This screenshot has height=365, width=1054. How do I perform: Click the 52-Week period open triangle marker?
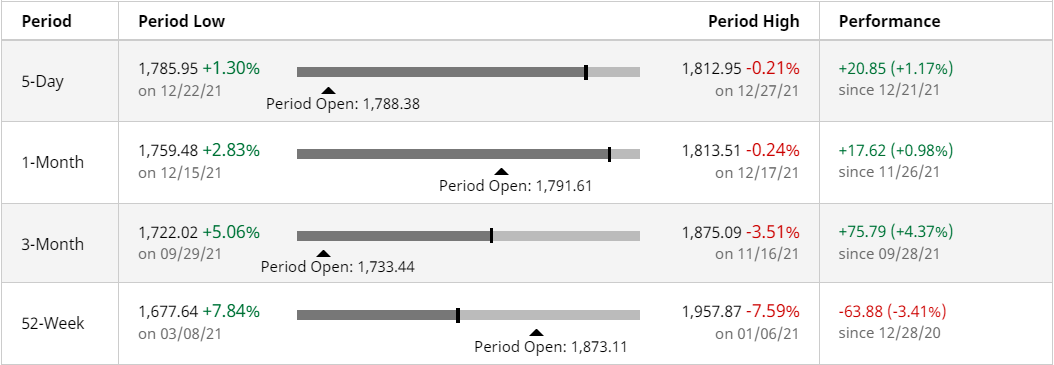536,332
